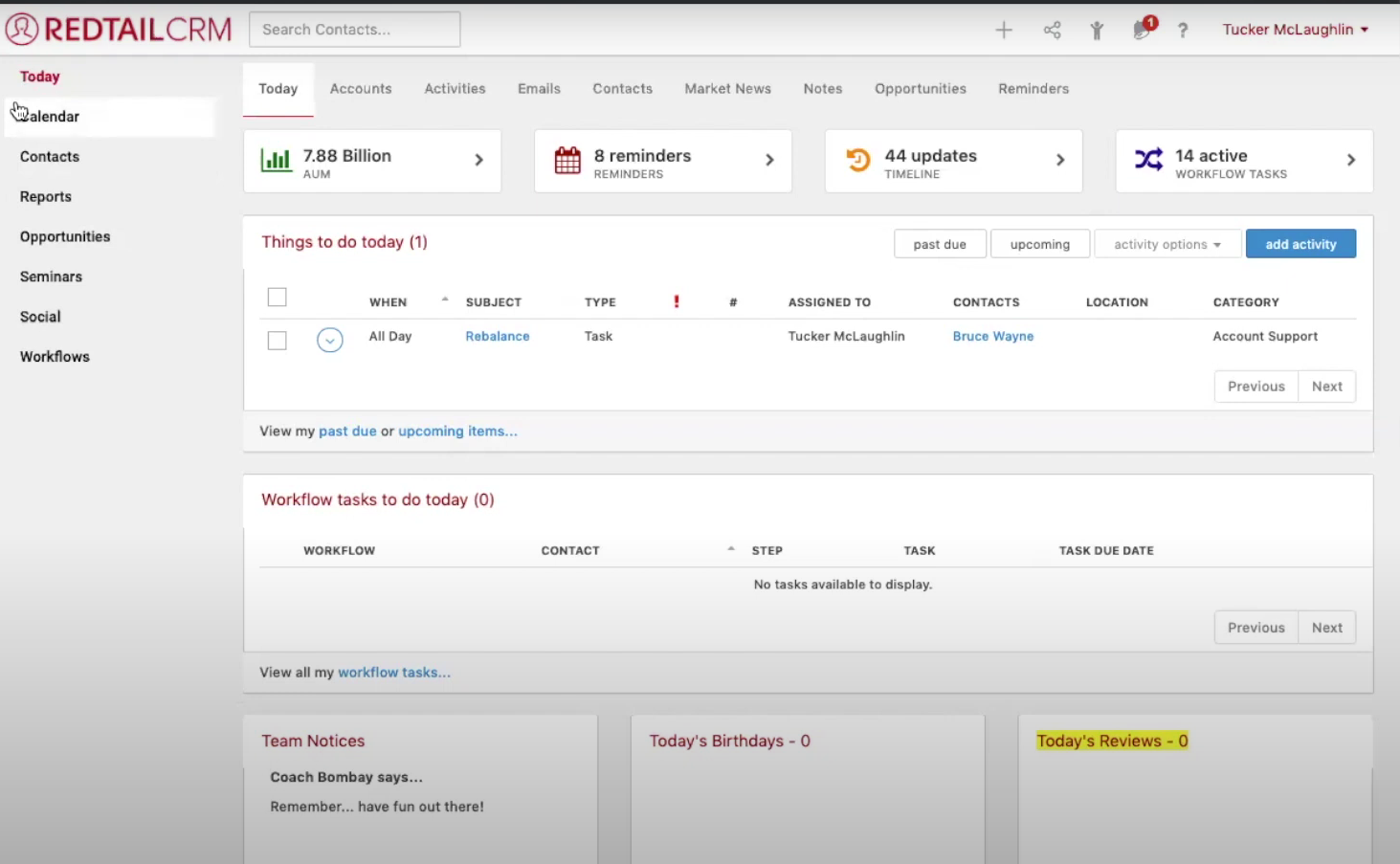Click the AUM bar chart icon
This screenshot has height=864, width=1400.
(x=276, y=160)
